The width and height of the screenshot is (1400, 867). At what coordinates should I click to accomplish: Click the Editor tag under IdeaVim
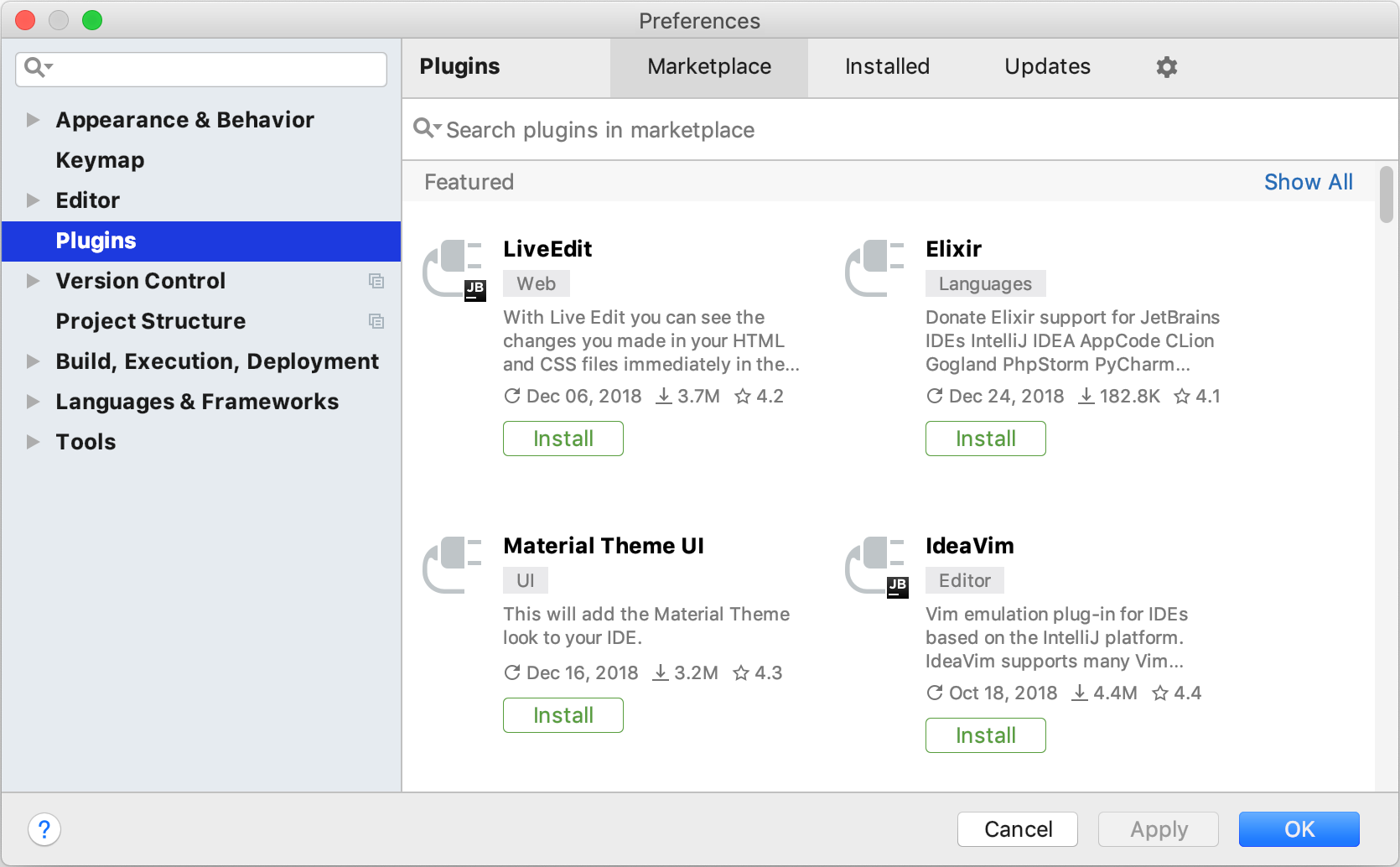tap(965, 580)
